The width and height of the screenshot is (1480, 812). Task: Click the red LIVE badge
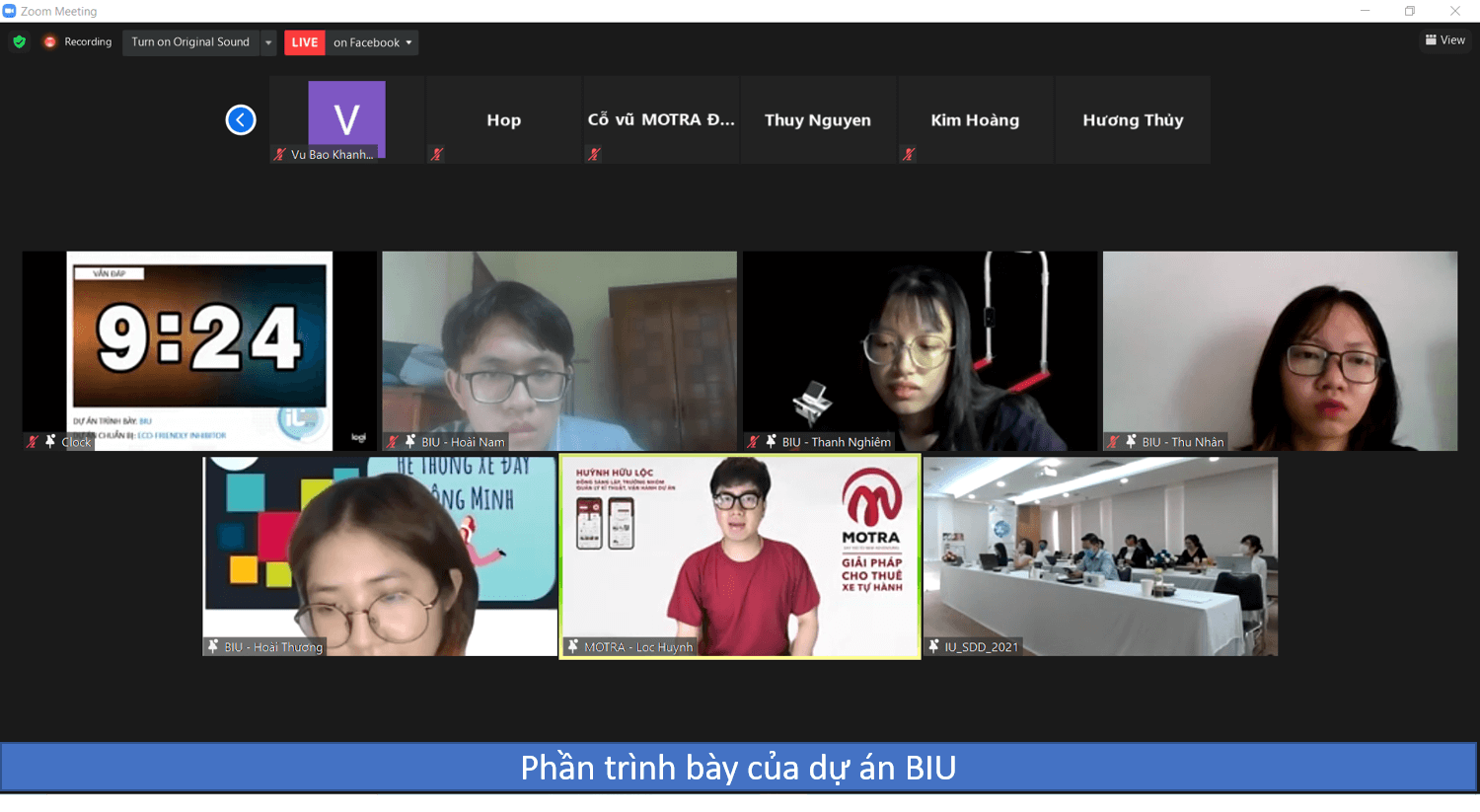pyautogui.click(x=305, y=42)
